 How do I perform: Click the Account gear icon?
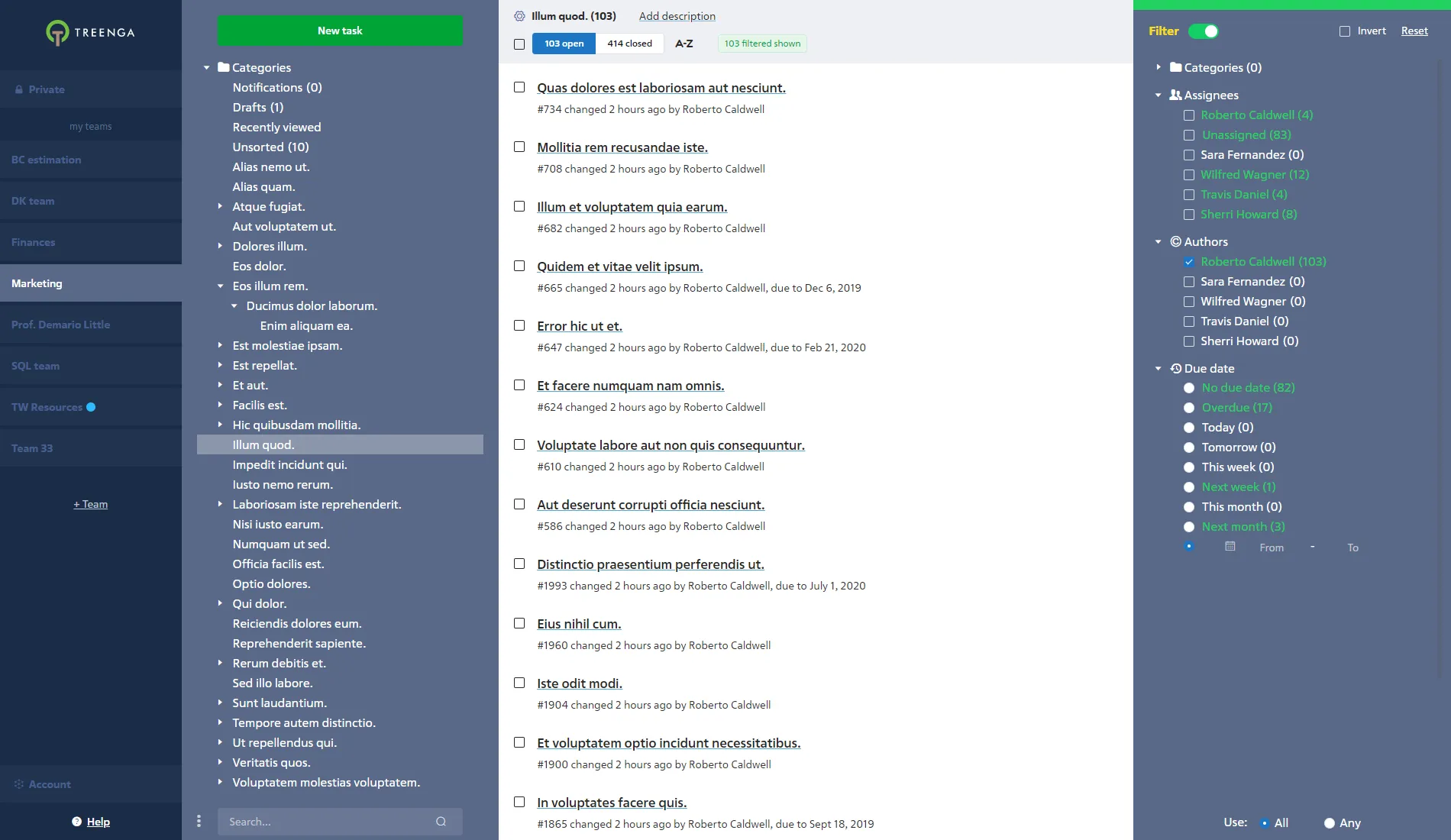(x=18, y=784)
